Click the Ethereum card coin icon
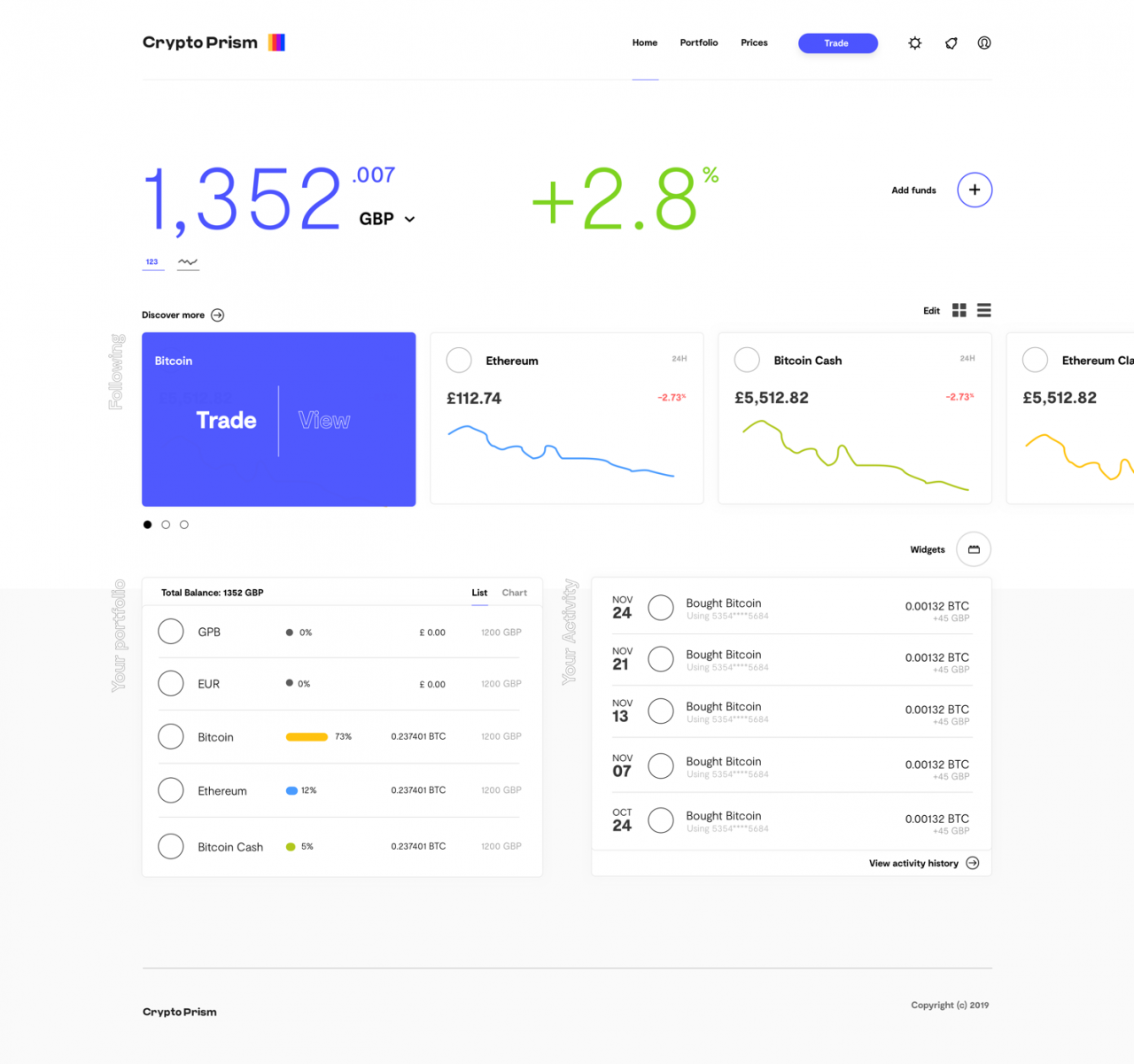The width and height of the screenshot is (1134, 1064). coord(459,361)
